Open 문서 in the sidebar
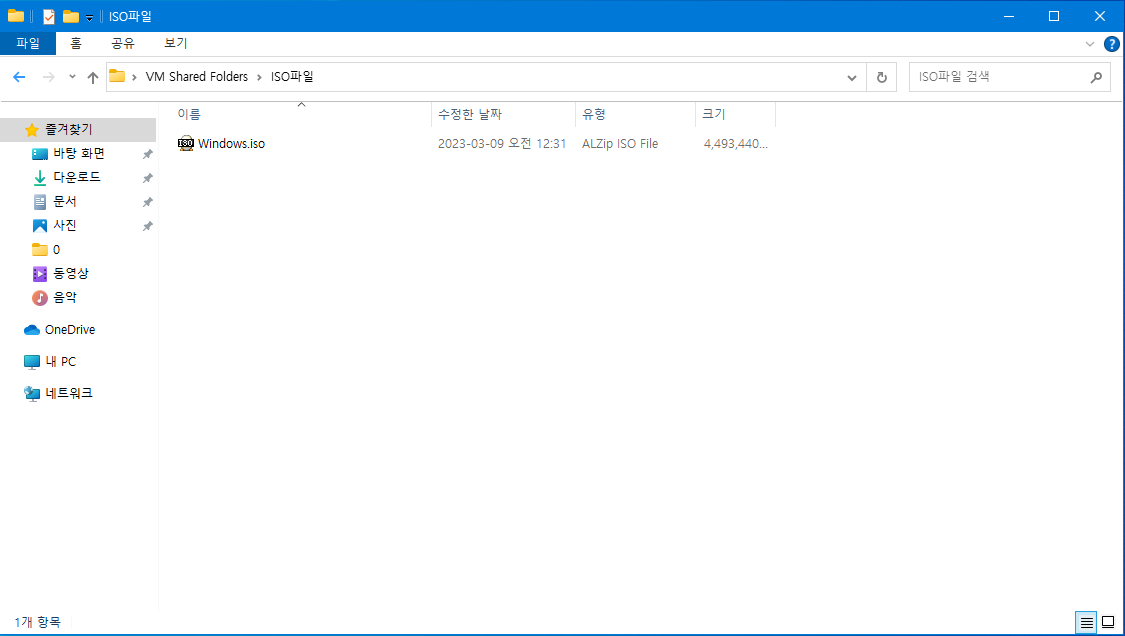Screen dimensions: 1125x636 pyautogui.click(x=65, y=202)
